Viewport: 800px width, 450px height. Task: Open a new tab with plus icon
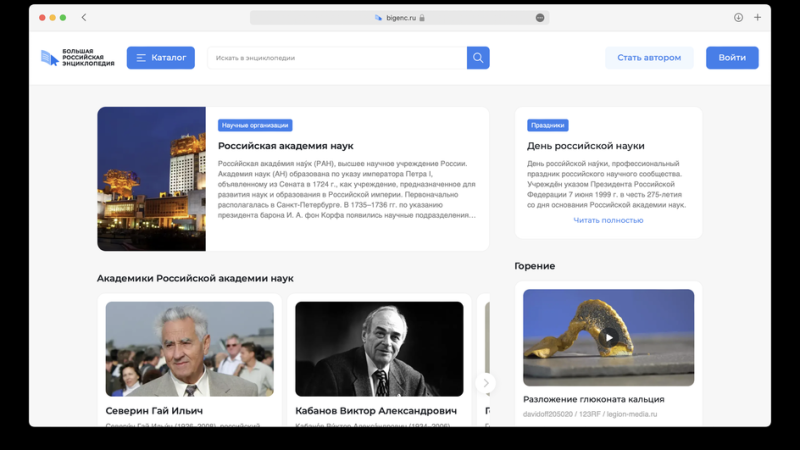click(x=758, y=17)
